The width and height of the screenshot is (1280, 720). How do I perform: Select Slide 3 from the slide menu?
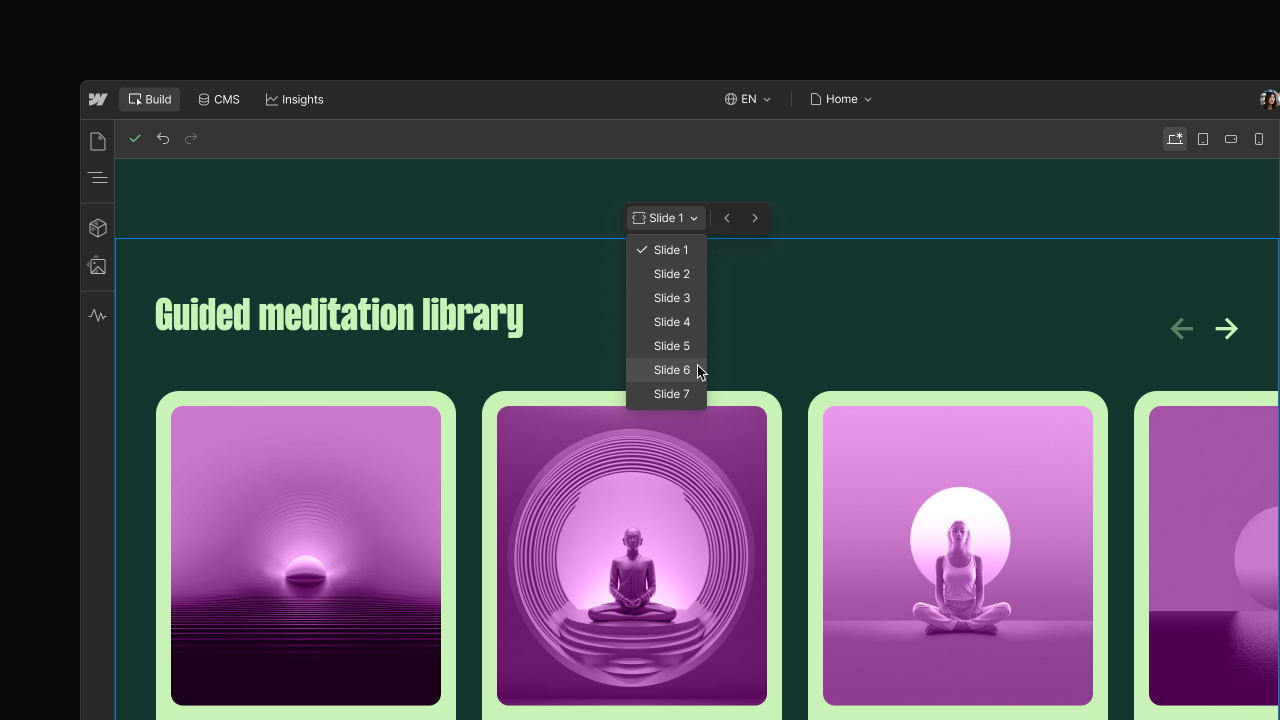[671, 298]
